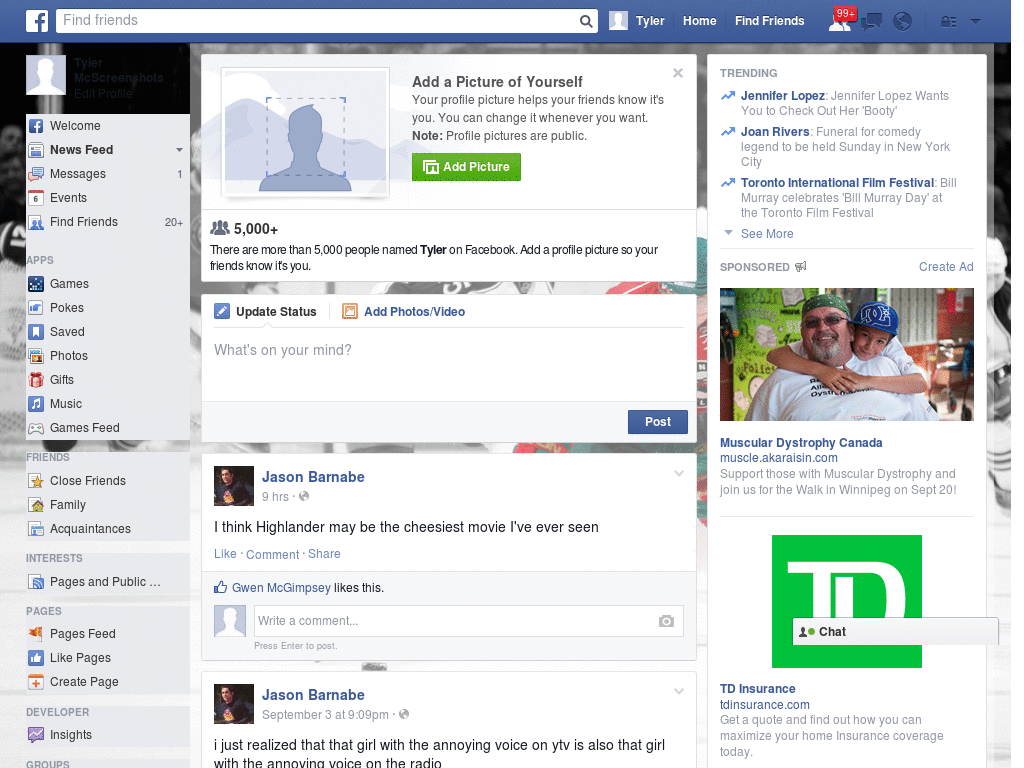This screenshot has width=1024, height=768.
Task: Open the Acquaintances list icon
Action: point(36,529)
